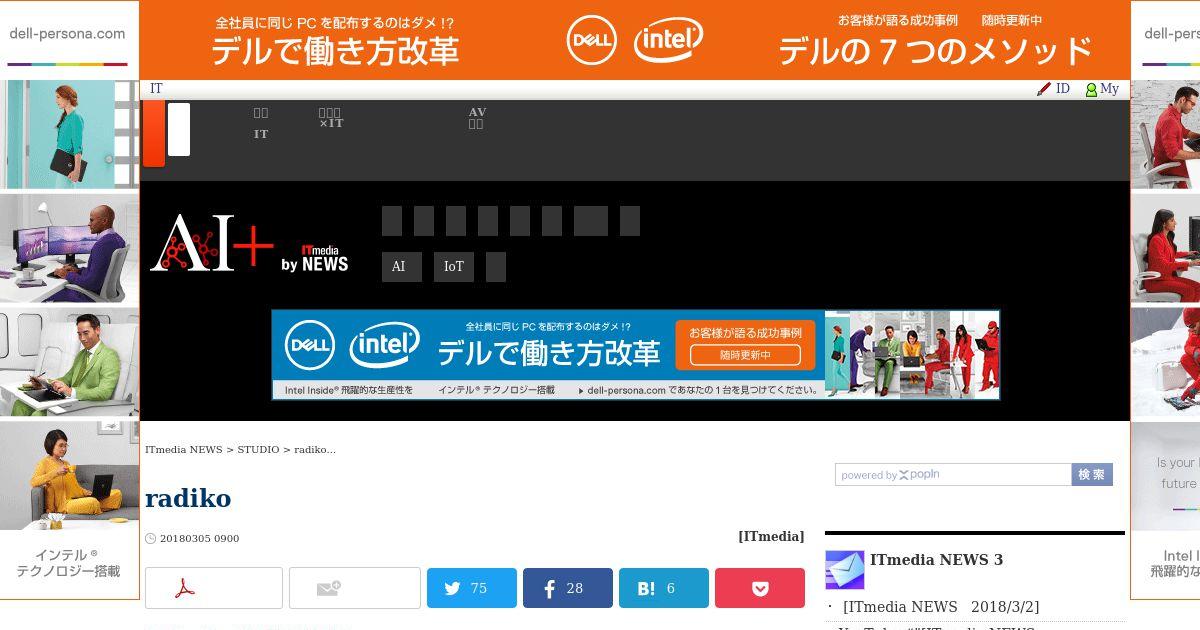Click the [ITmedia] author label
This screenshot has width=1200, height=630.
pyautogui.click(x=771, y=537)
